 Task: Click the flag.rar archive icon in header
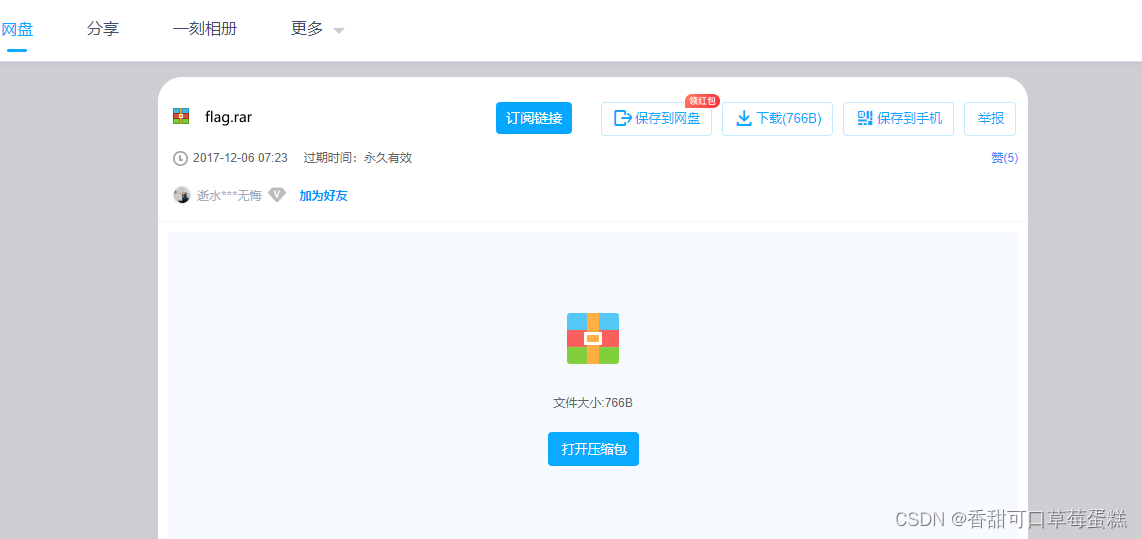click(x=181, y=117)
